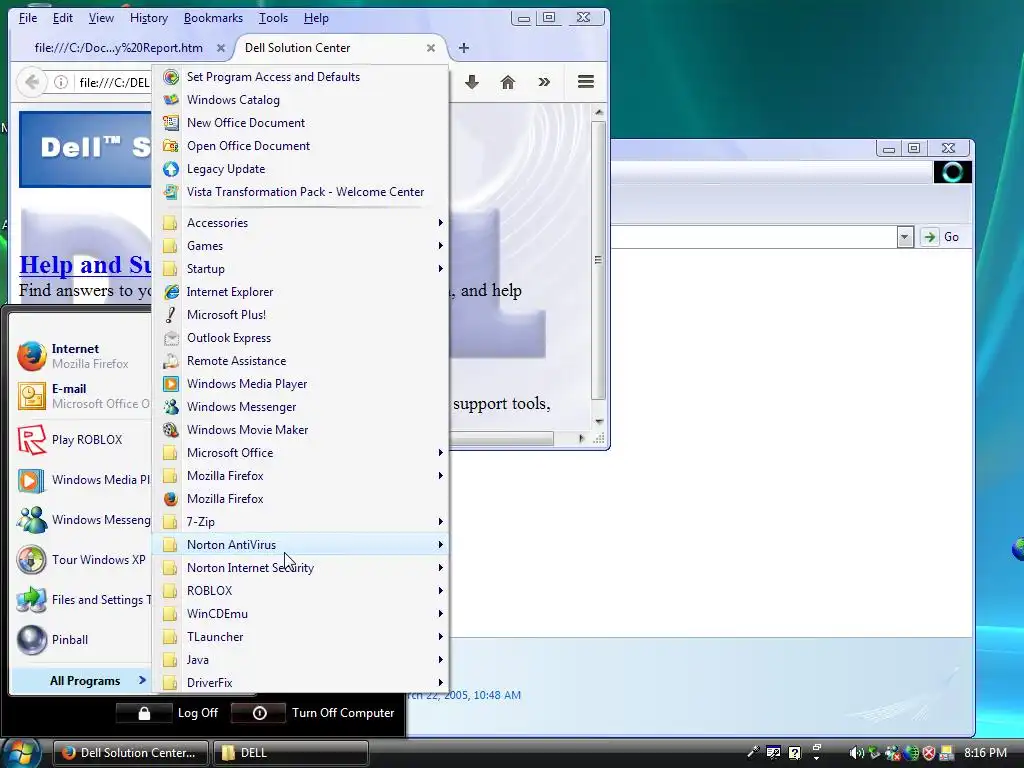Open pinned E-mail Microsoft Office item

82,396
